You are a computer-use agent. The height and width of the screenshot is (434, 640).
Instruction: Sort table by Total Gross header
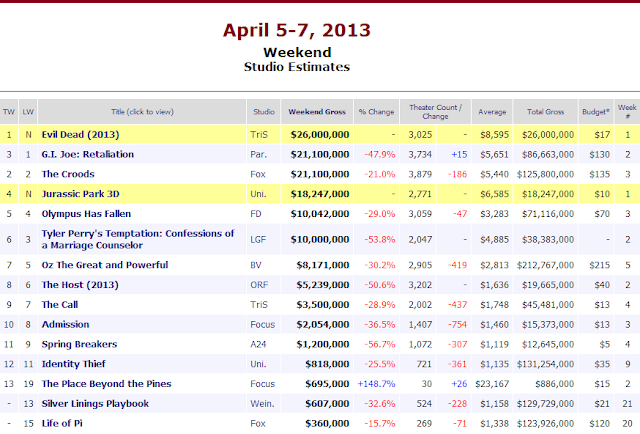545,112
